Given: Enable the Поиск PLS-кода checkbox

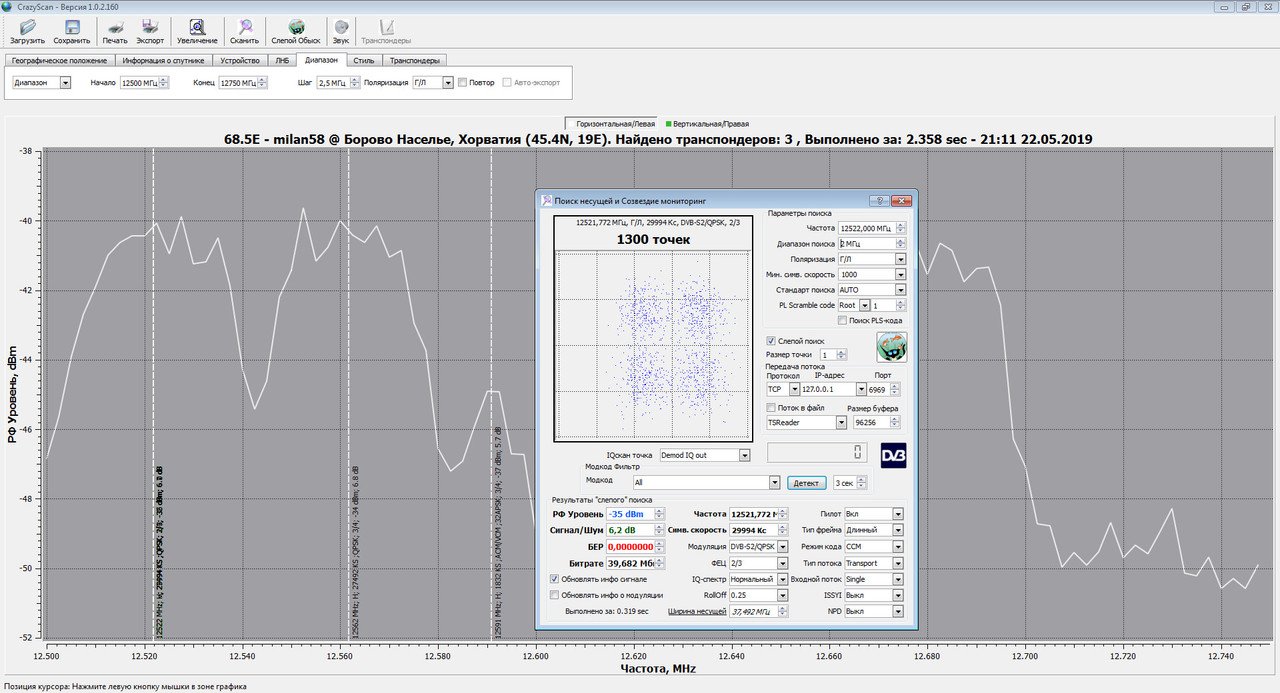Looking at the screenshot, I should click(842, 320).
